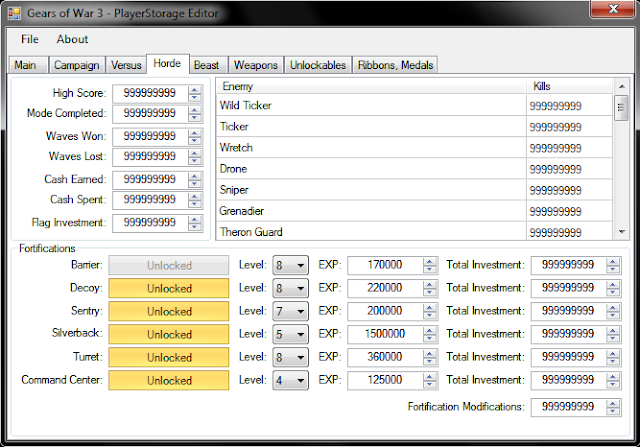Toggle the Silverback Unlocked button
640x447 pixels.
[169, 334]
